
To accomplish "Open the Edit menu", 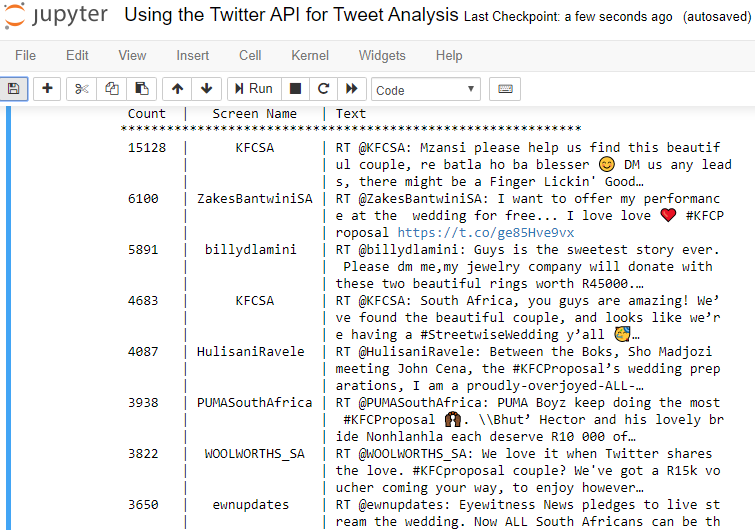I will click(77, 55).
